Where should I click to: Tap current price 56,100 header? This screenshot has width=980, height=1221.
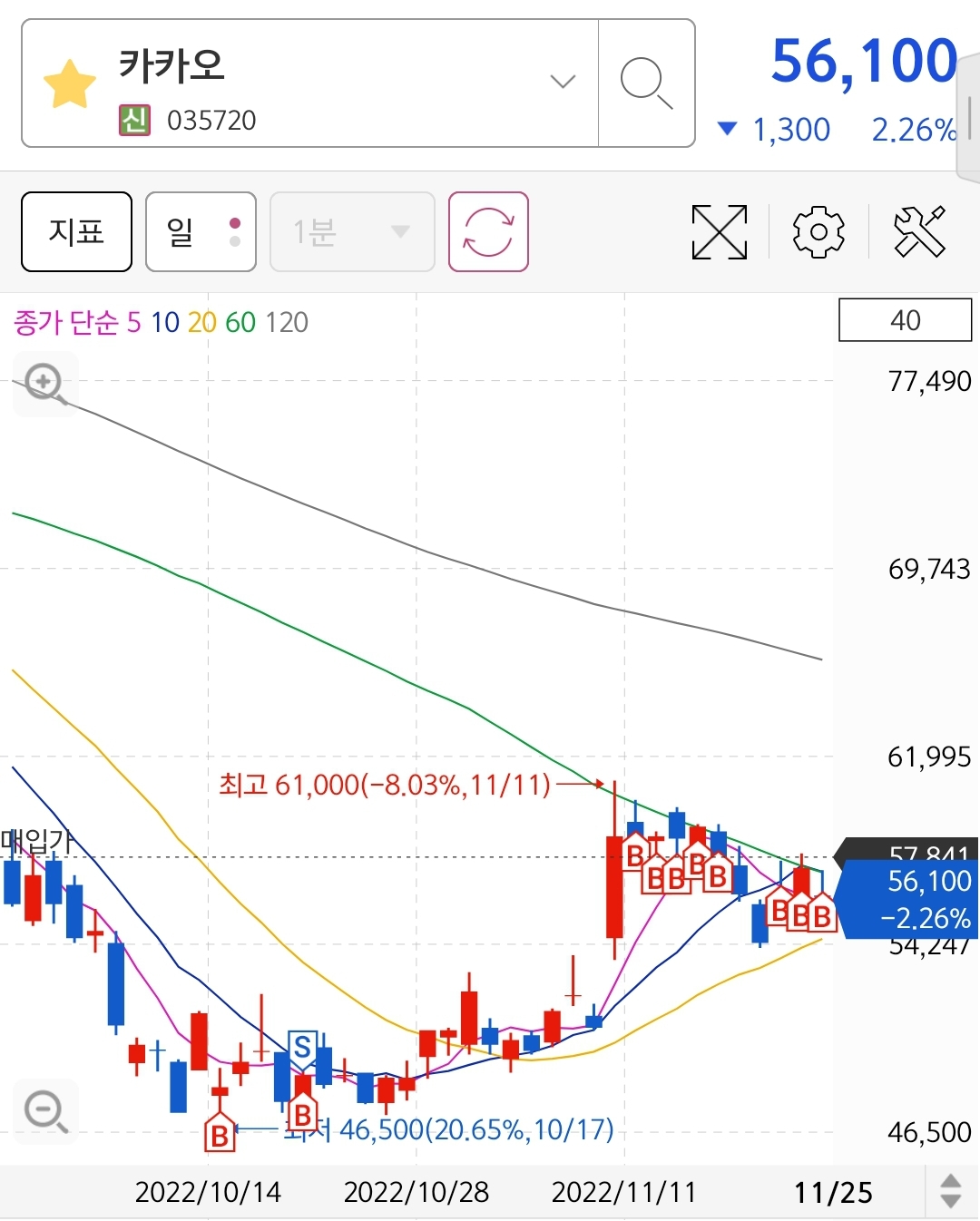click(x=864, y=62)
